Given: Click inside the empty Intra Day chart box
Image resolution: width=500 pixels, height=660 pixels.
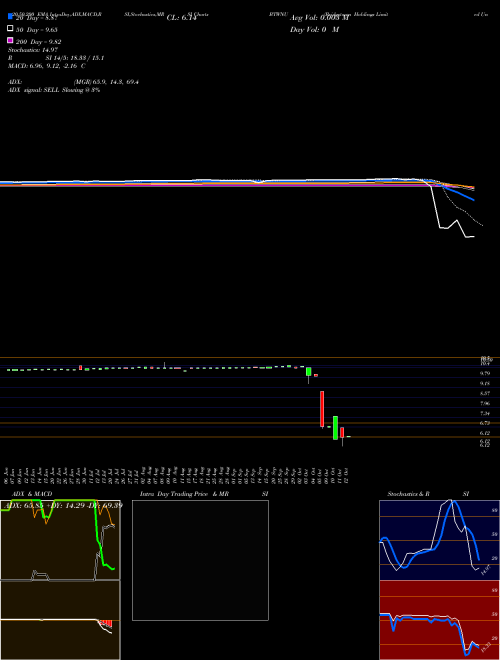Looking at the screenshot, I should click(x=200, y=560).
